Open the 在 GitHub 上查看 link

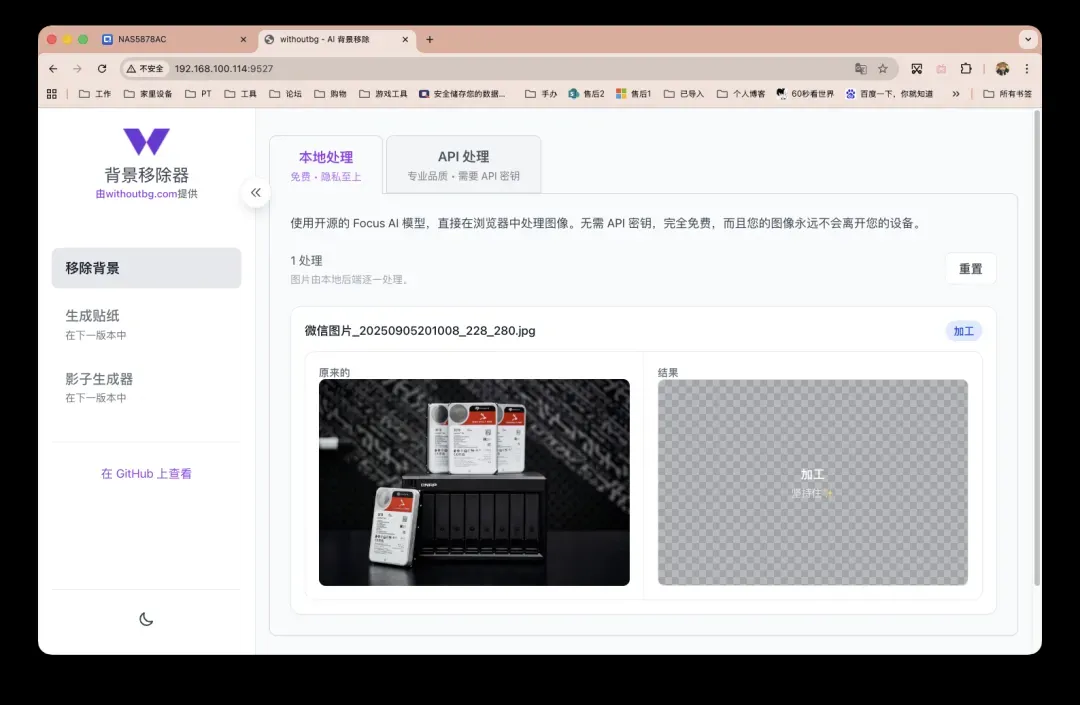146,474
